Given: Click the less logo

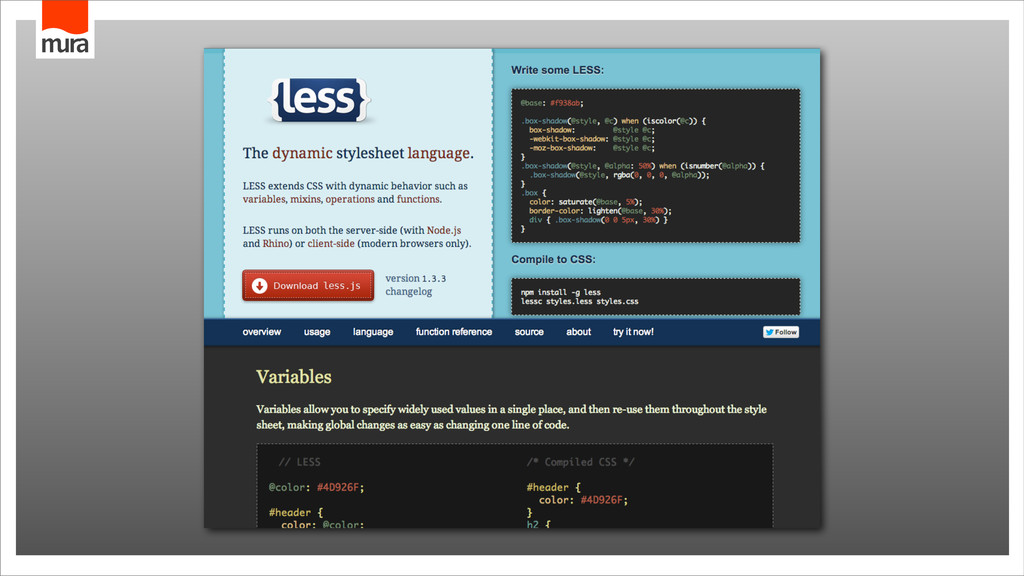Looking at the screenshot, I should coord(319,100).
